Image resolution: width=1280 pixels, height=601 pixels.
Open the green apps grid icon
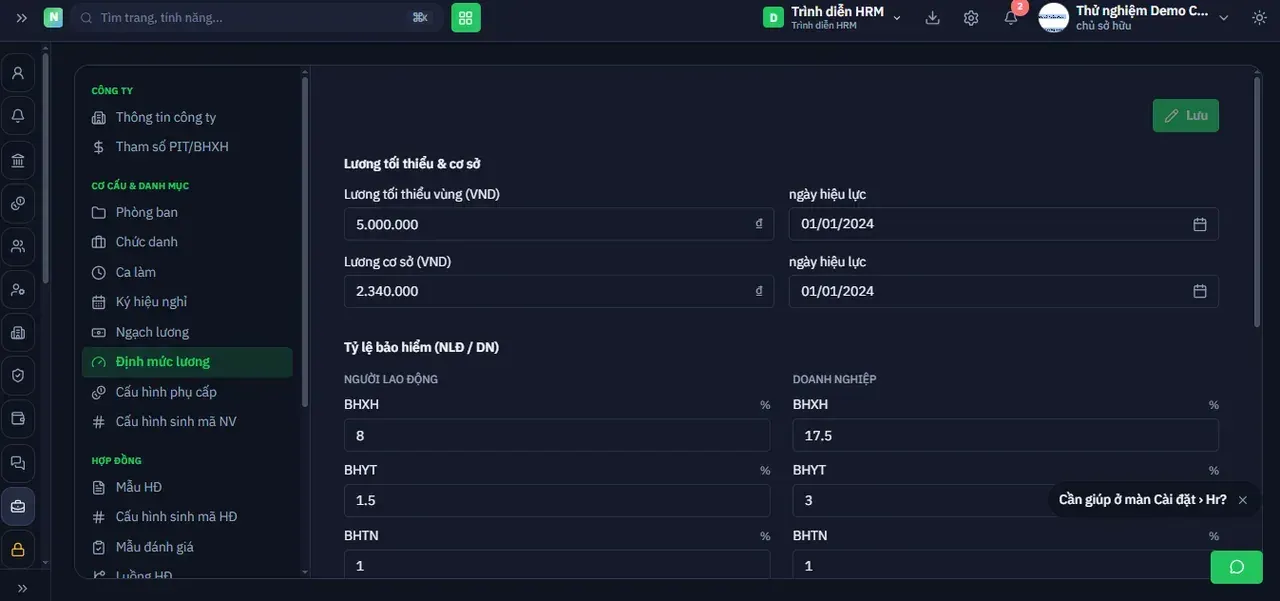tap(466, 18)
